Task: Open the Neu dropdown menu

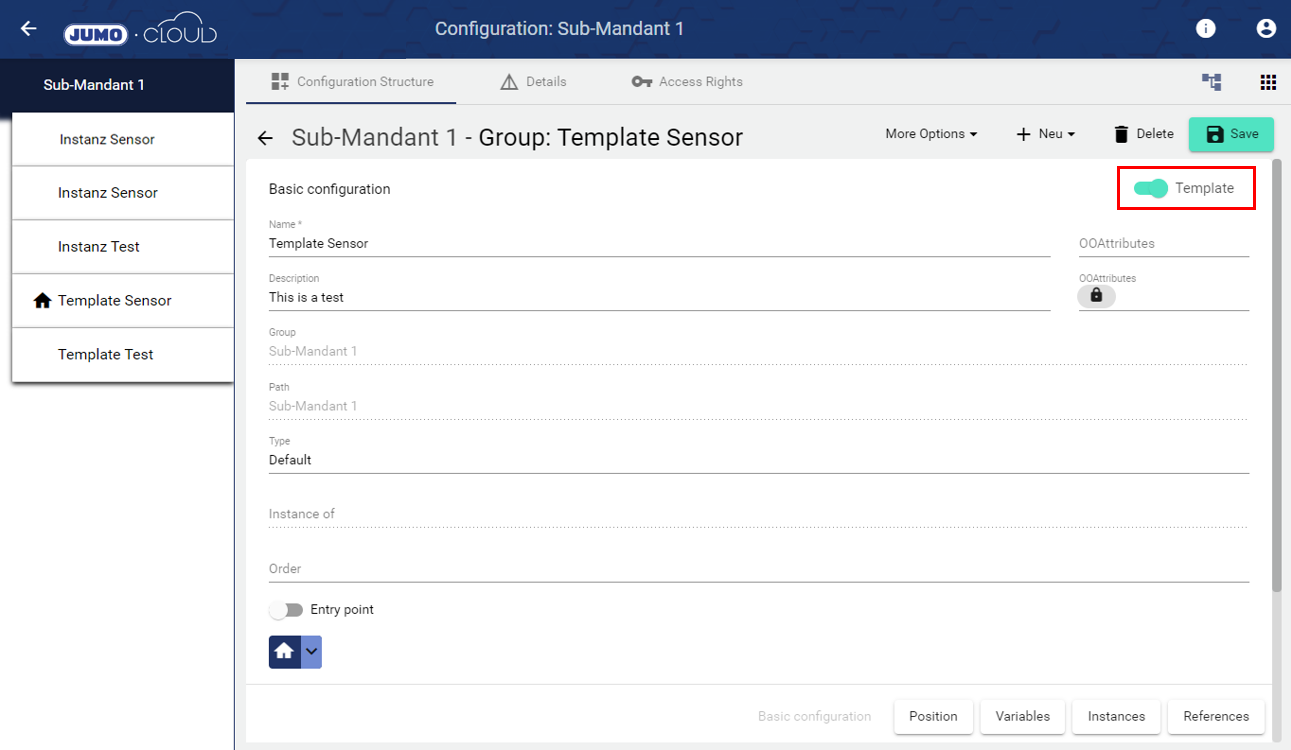Action: (x=1045, y=134)
